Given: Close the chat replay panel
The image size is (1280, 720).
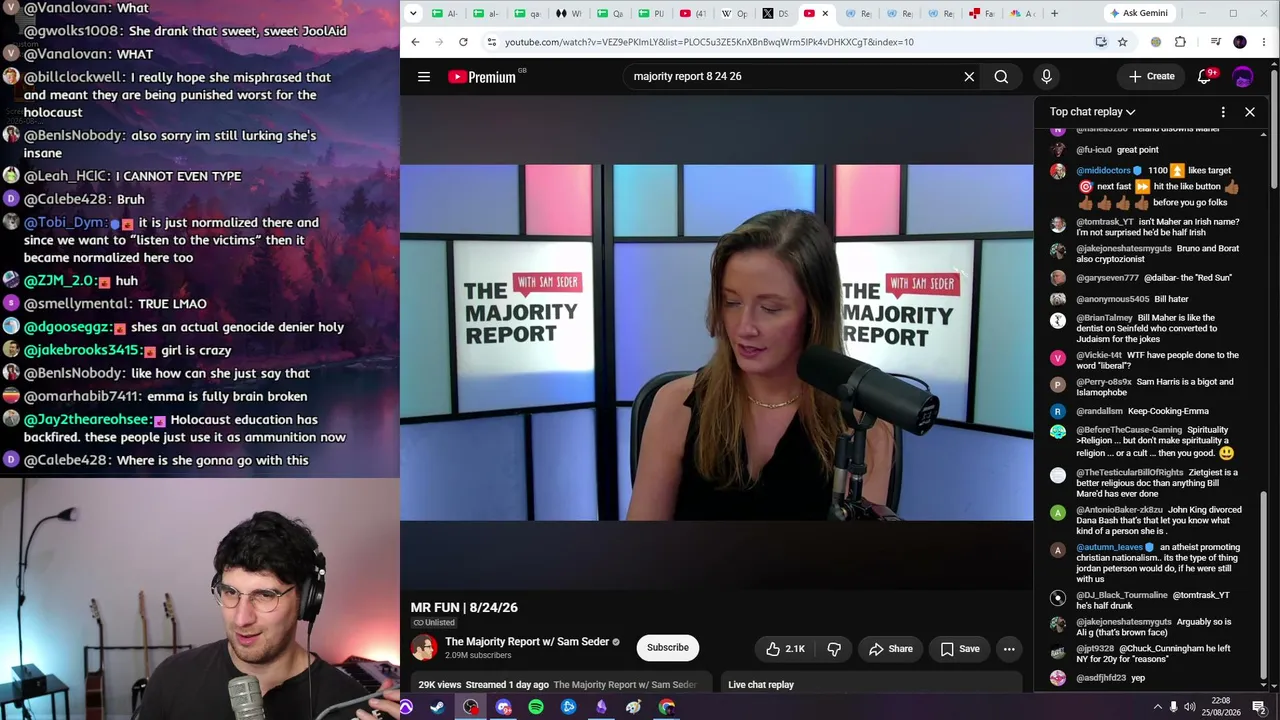Looking at the screenshot, I should pyautogui.click(x=1250, y=112).
